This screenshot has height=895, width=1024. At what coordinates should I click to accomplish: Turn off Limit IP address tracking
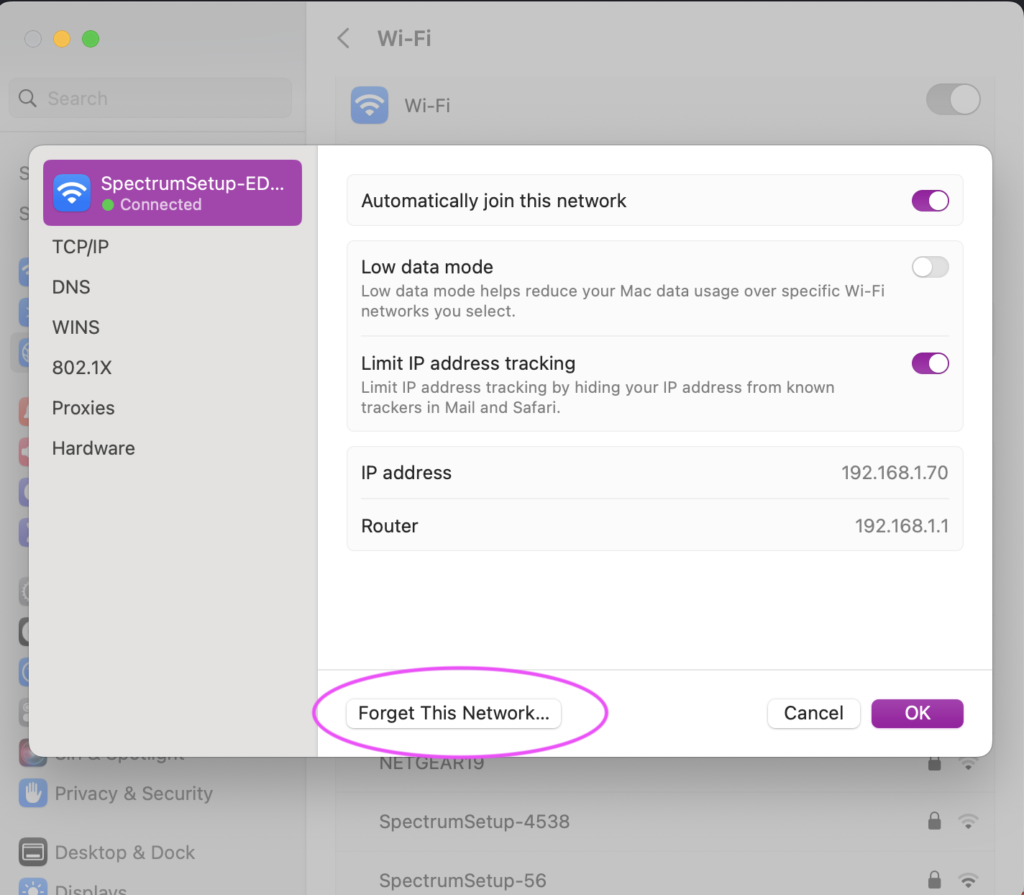point(930,363)
